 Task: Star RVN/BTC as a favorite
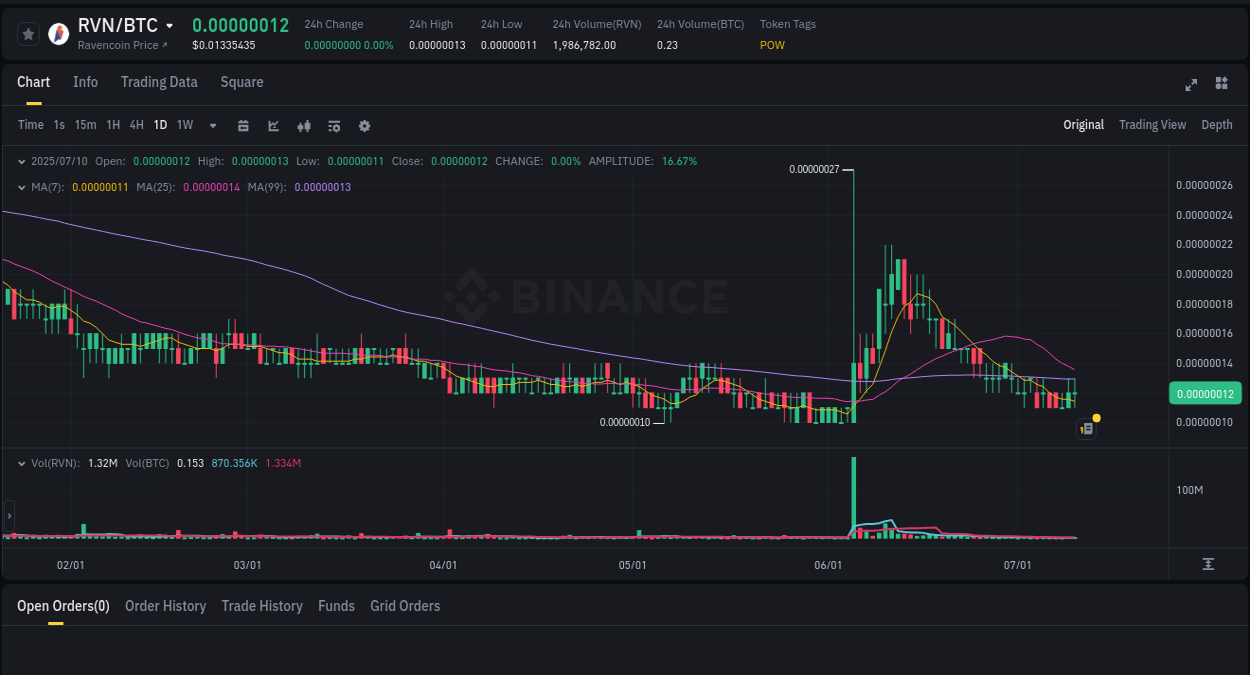(28, 33)
